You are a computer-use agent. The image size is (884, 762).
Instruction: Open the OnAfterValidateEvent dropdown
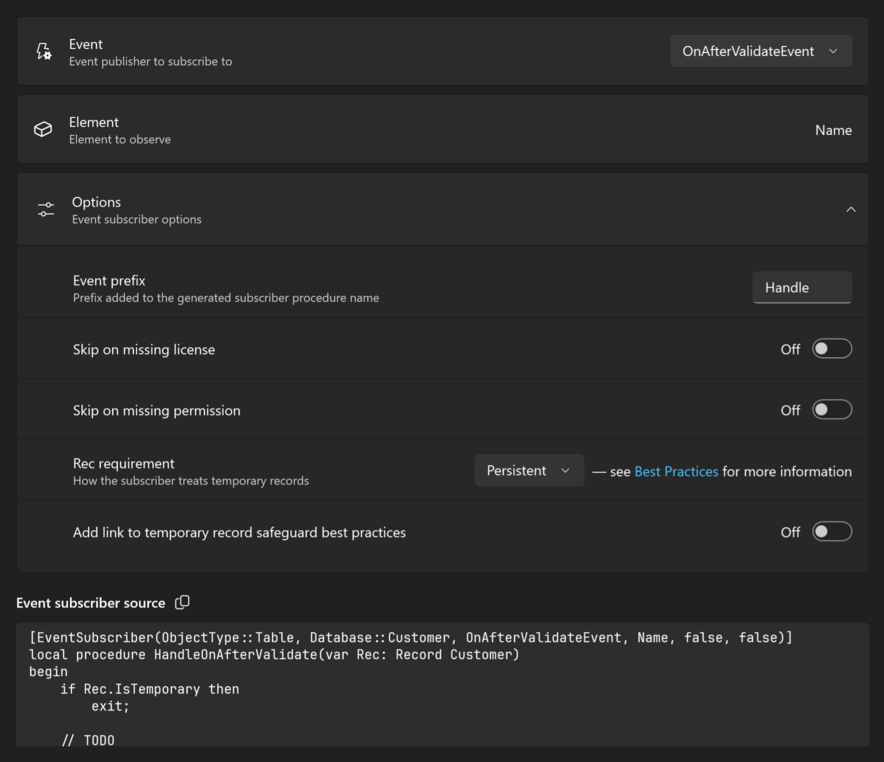pyautogui.click(x=761, y=51)
